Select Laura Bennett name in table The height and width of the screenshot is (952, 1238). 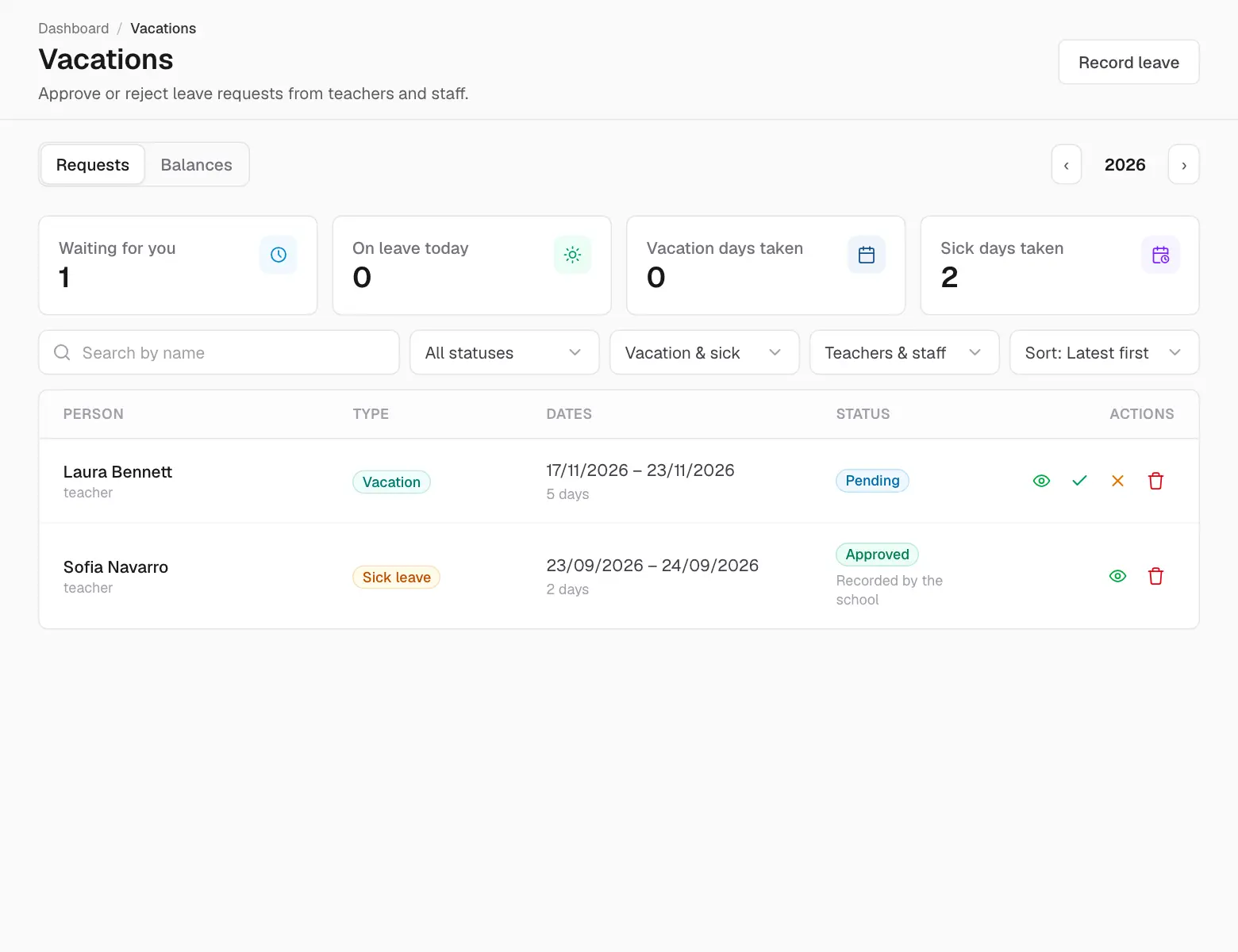[x=117, y=472]
